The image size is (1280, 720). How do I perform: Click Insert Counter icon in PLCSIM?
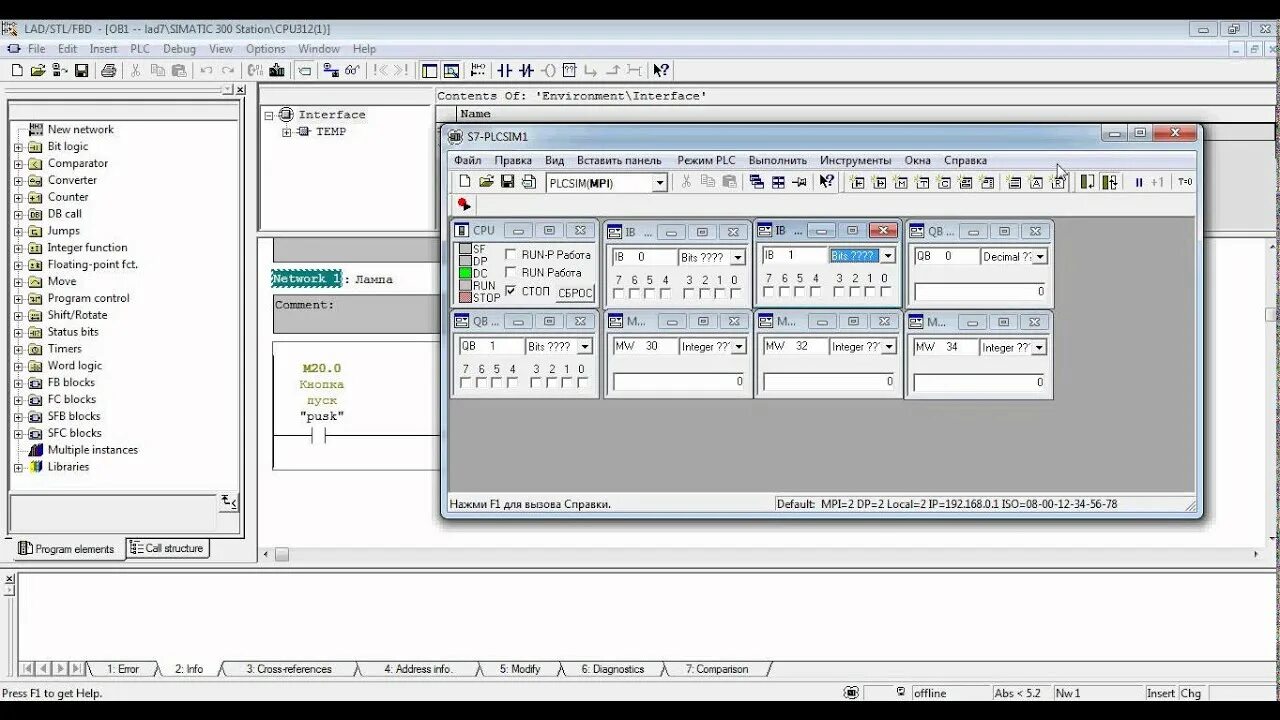(x=944, y=182)
